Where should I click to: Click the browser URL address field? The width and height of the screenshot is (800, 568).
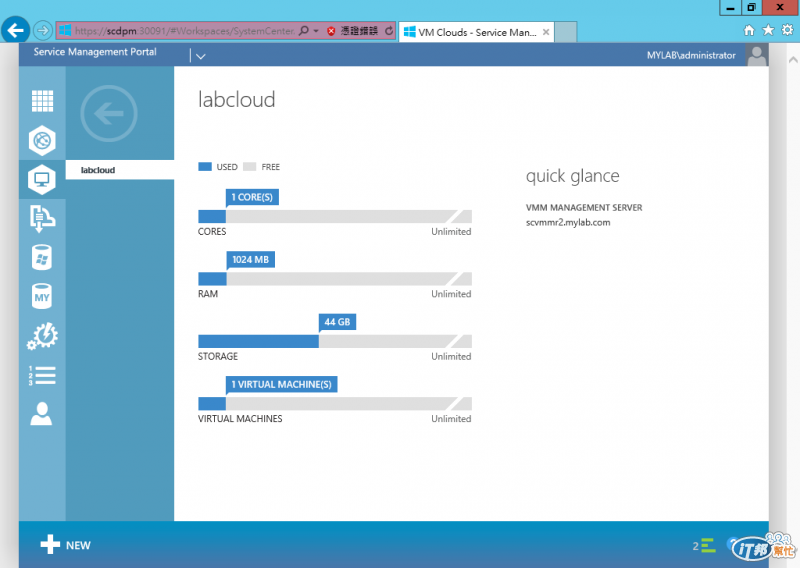(184, 31)
